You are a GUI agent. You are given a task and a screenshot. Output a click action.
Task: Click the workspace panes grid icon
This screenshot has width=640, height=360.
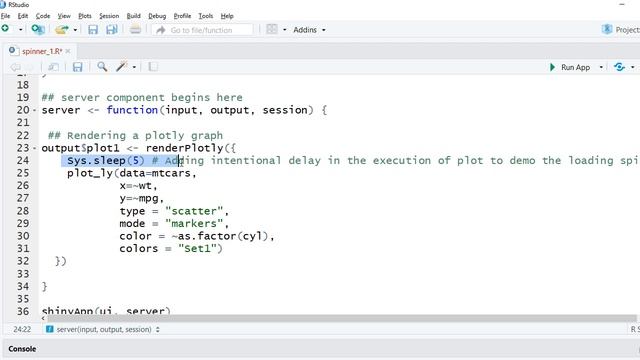pyautogui.click(x=272, y=29)
